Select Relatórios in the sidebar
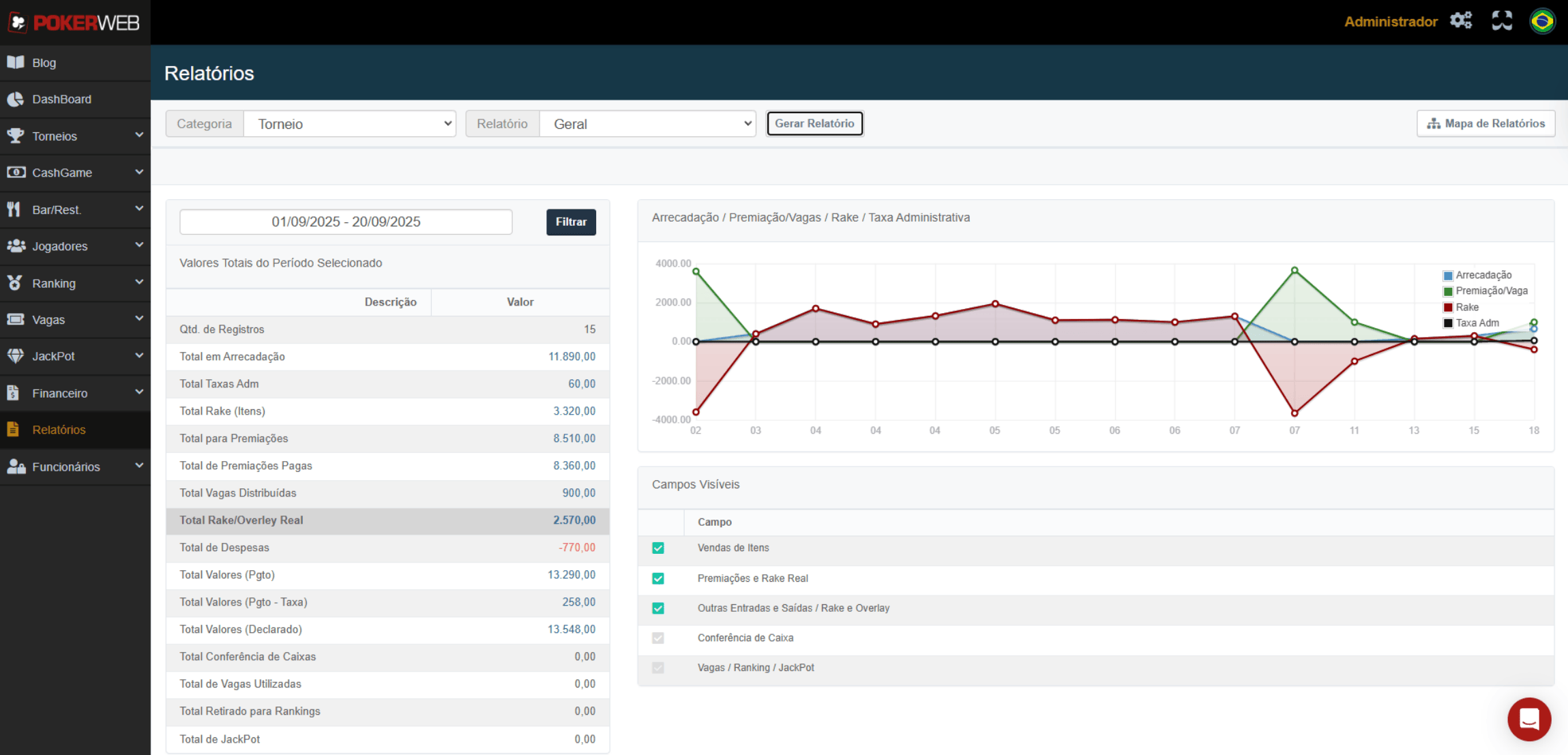 (59, 430)
